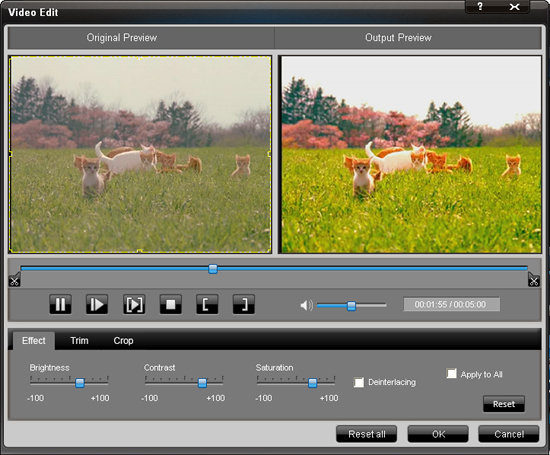Mute audio via speaker icon
This screenshot has width=550, height=455.
[306, 305]
